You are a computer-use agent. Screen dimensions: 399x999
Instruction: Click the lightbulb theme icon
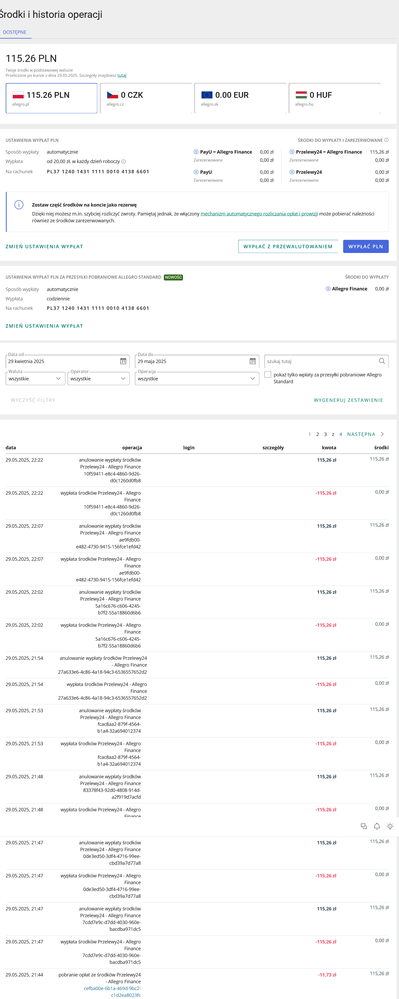point(389,826)
